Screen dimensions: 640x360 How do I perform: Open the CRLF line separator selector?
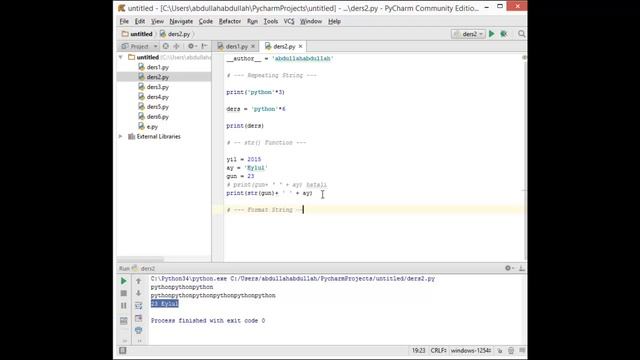pos(438,351)
